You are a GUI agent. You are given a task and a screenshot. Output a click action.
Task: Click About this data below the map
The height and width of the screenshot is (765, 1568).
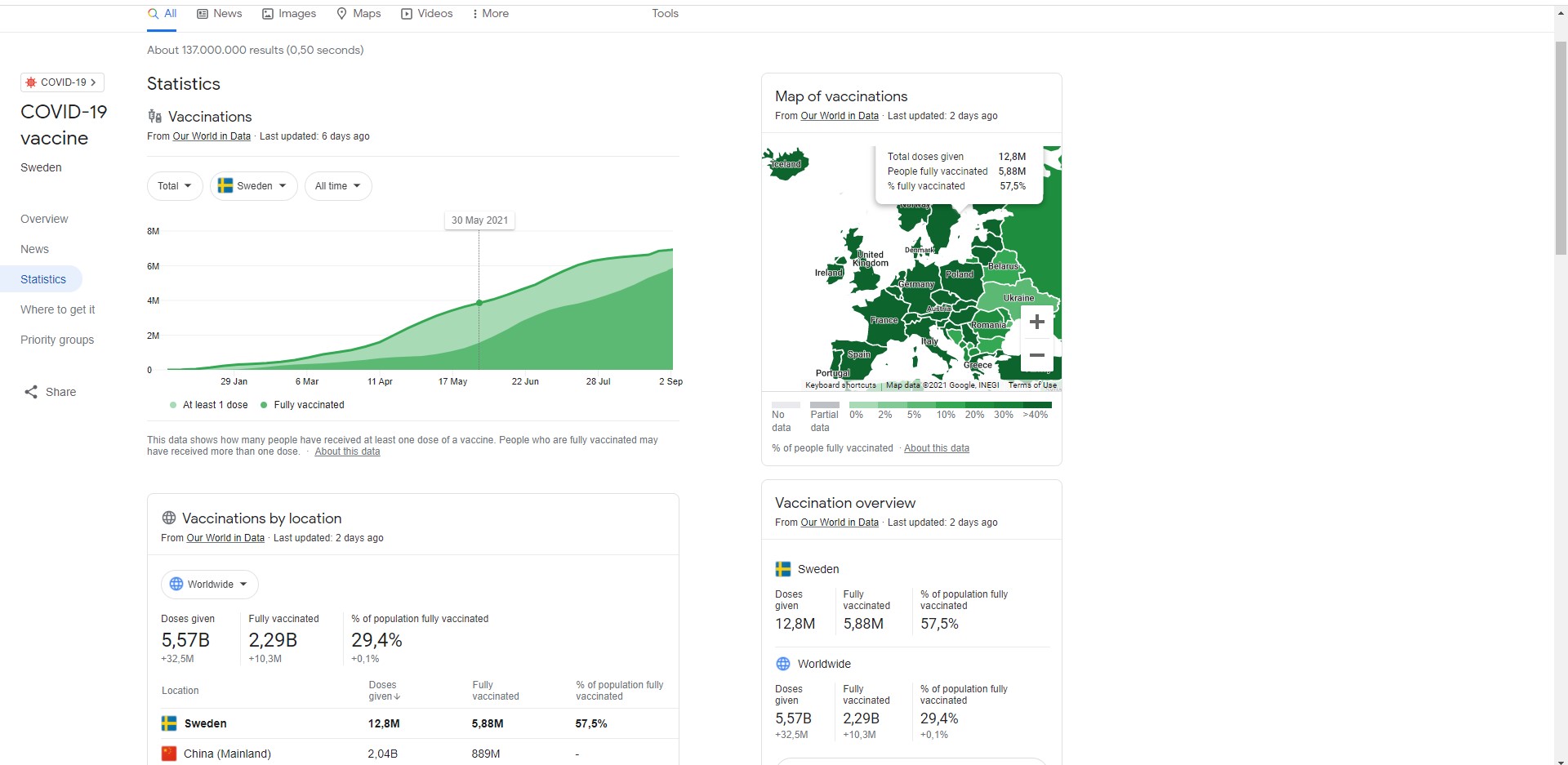[937, 448]
